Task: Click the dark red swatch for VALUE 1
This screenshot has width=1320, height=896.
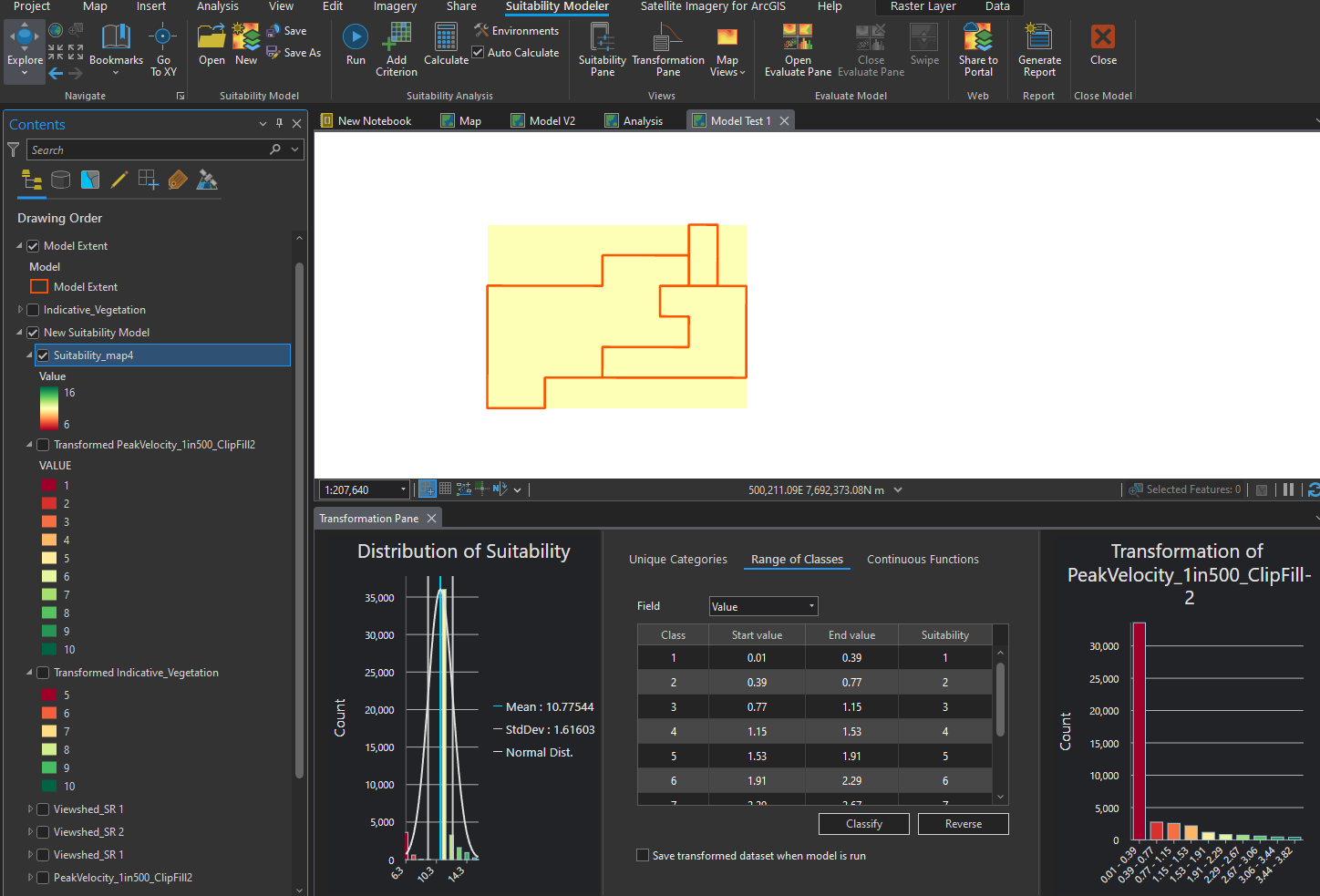Action: tap(48, 486)
